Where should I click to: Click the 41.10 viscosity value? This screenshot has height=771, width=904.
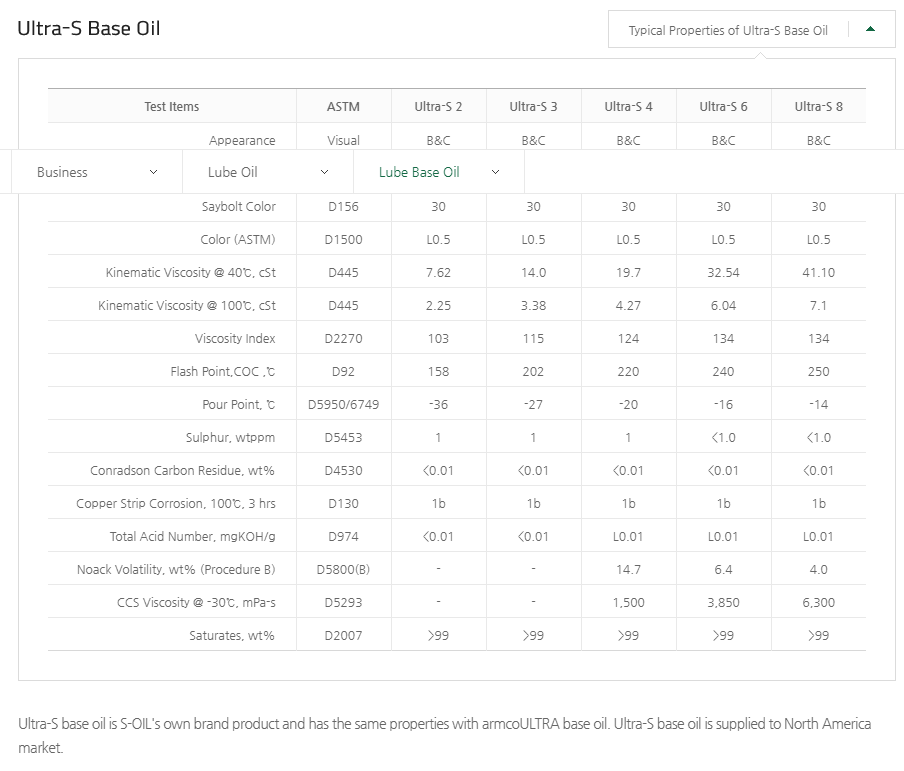819,272
